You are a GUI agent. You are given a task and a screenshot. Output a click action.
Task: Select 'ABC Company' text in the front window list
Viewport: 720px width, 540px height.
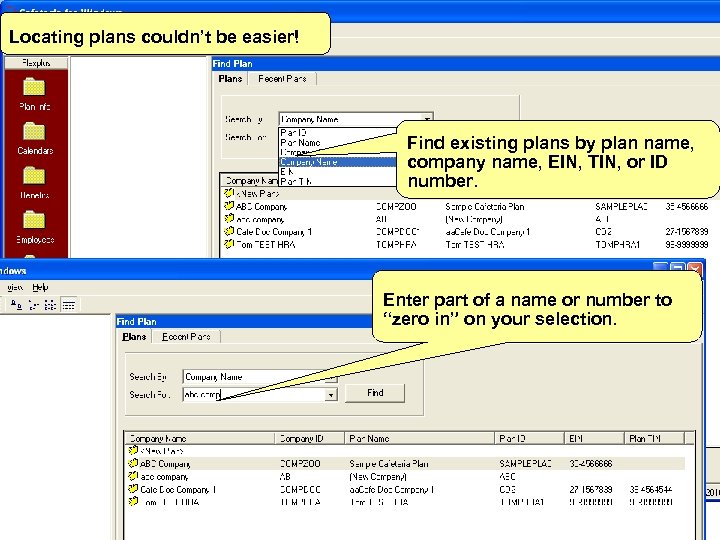[165, 464]
